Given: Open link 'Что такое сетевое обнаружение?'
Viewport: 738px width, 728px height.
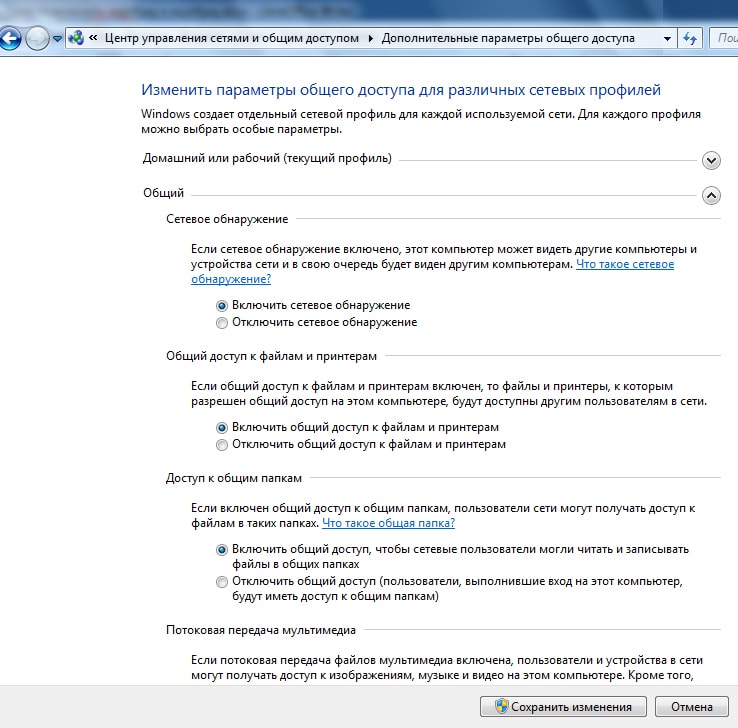Looking at the screenshot, I should pyautogui.click(x=625, y=264).
